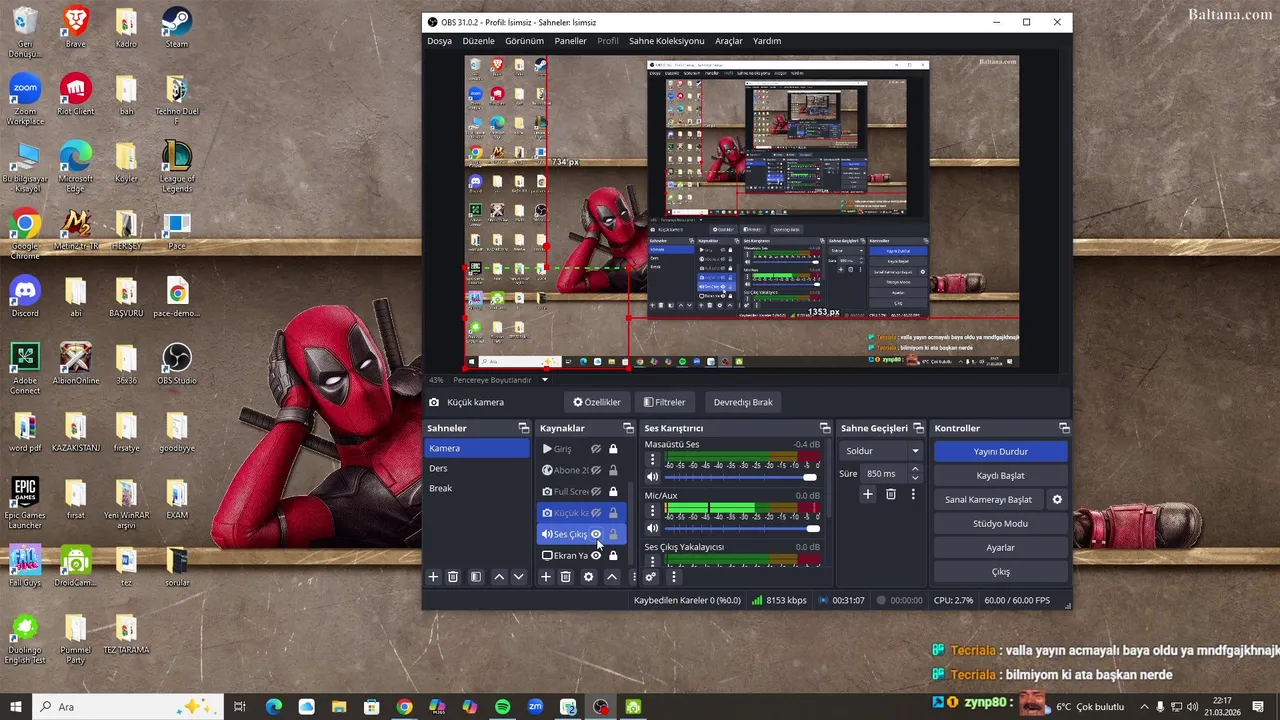This screenshot has height=720, width=1280.
Task: Click Sanal Kamerayı Başlat button
Action: pyautogui.click(x=988, y=499)
